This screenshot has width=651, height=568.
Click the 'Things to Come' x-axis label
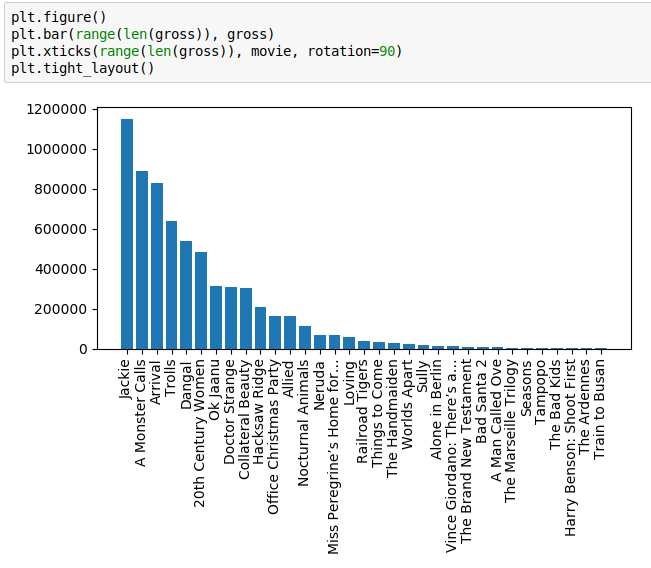click(377, 414)
